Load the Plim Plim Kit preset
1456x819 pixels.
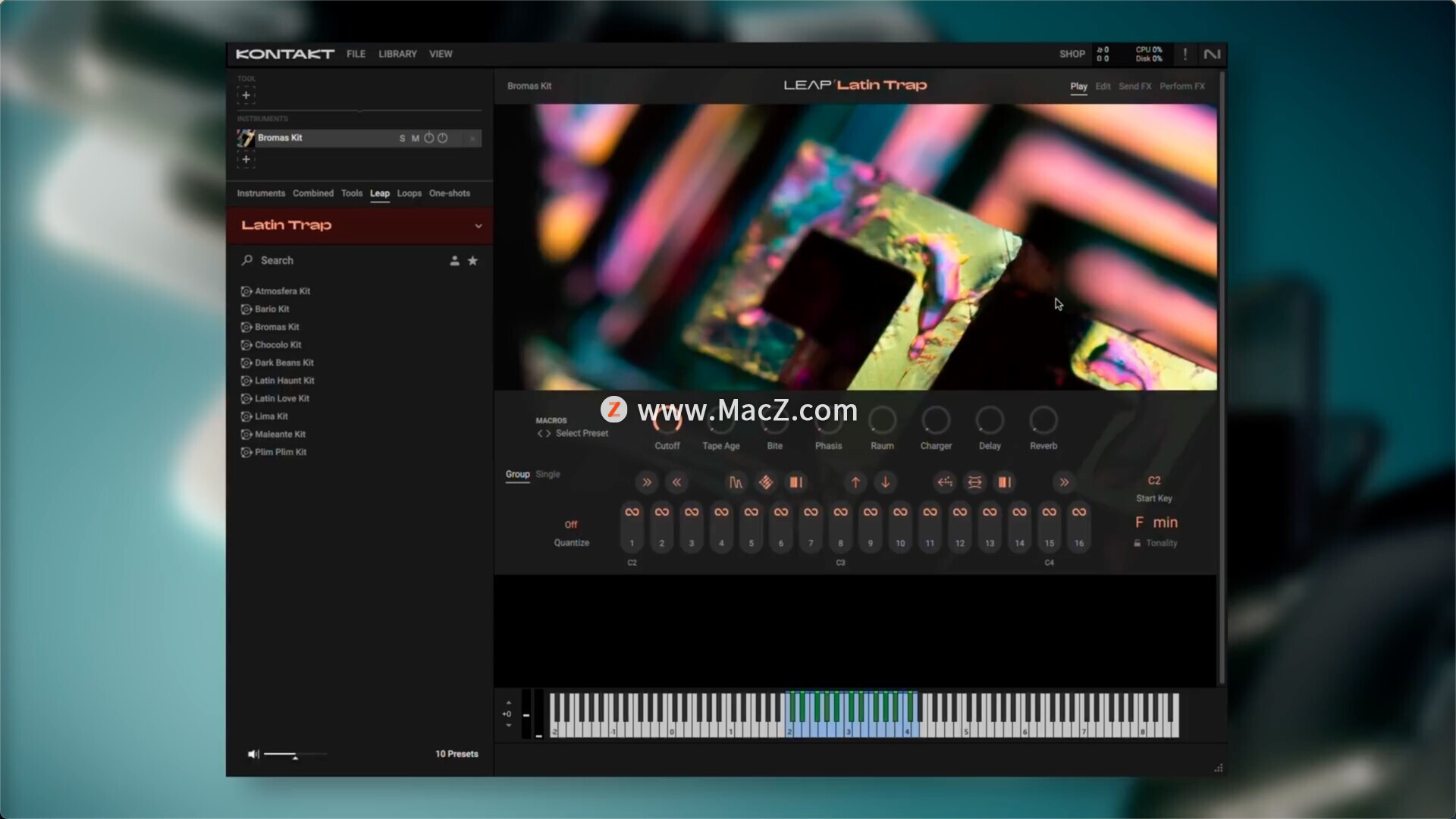coord(274,452)
